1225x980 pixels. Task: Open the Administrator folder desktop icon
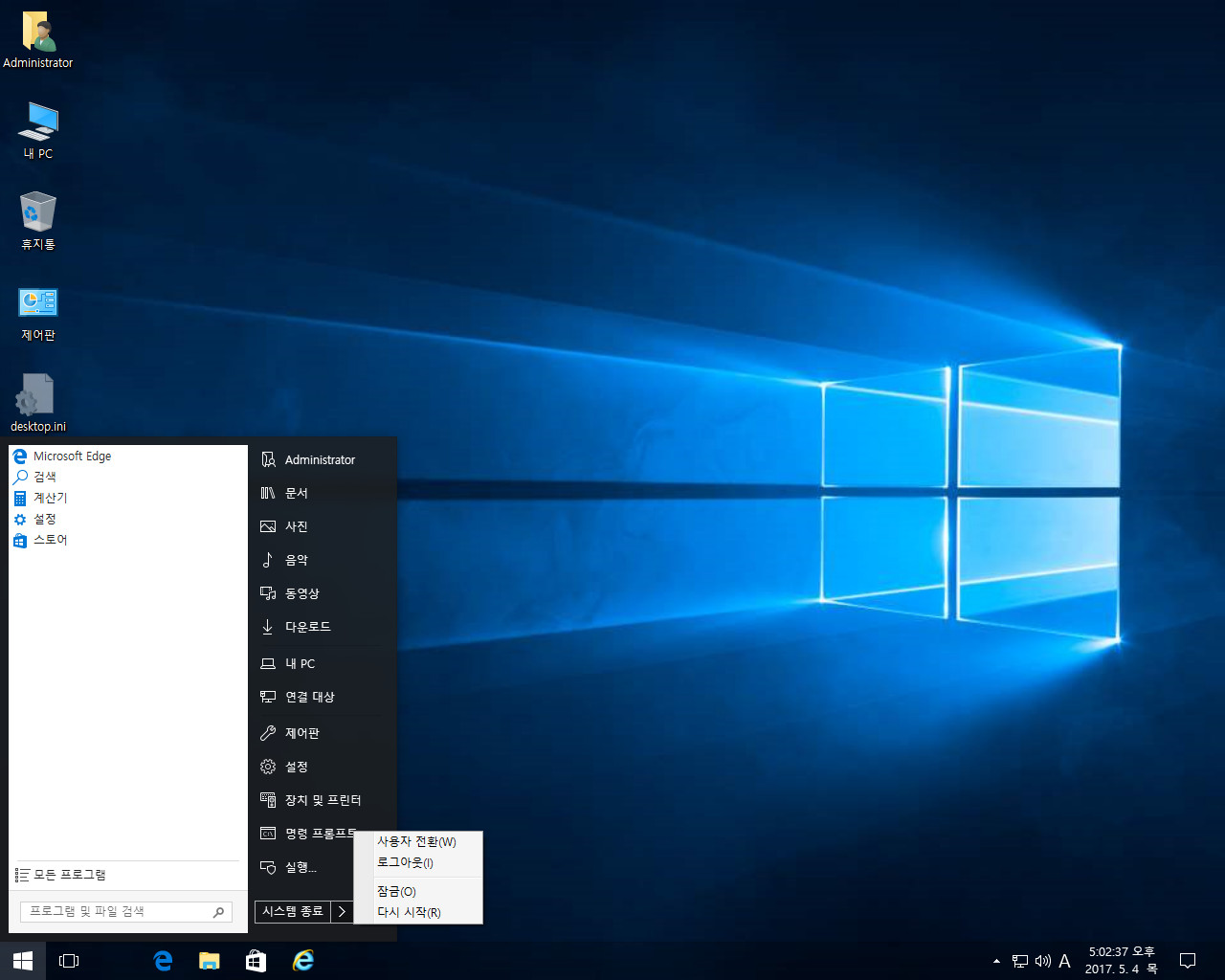point(38,40)
